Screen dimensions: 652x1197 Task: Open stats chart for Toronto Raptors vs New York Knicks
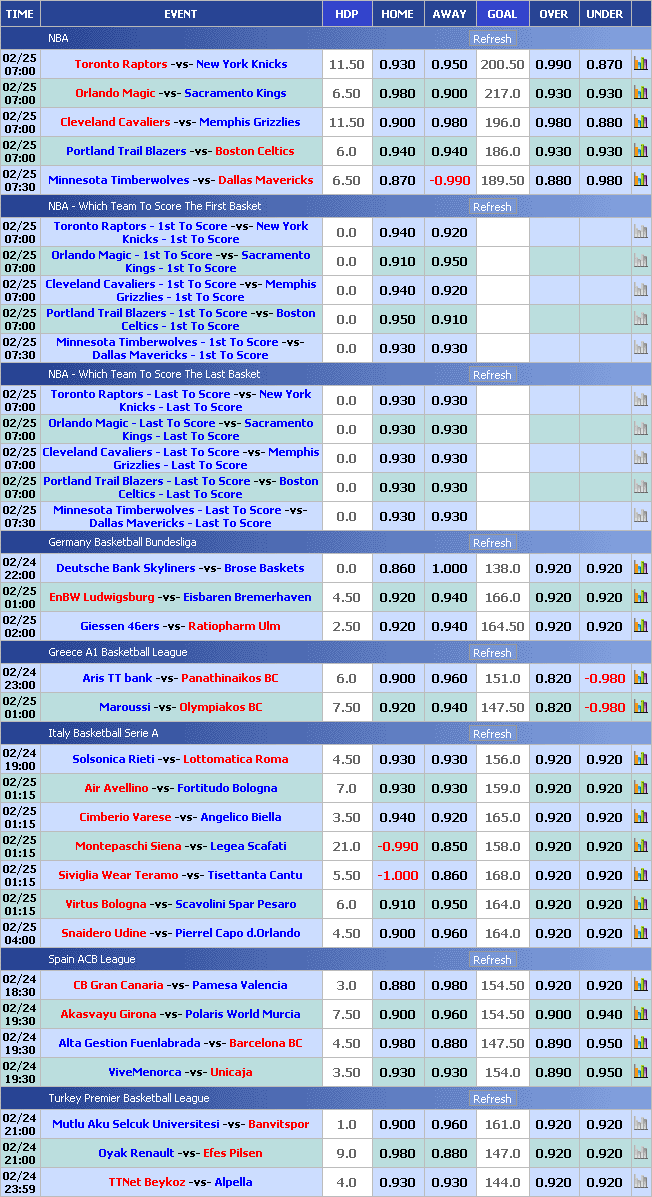[x=640, y=64]
